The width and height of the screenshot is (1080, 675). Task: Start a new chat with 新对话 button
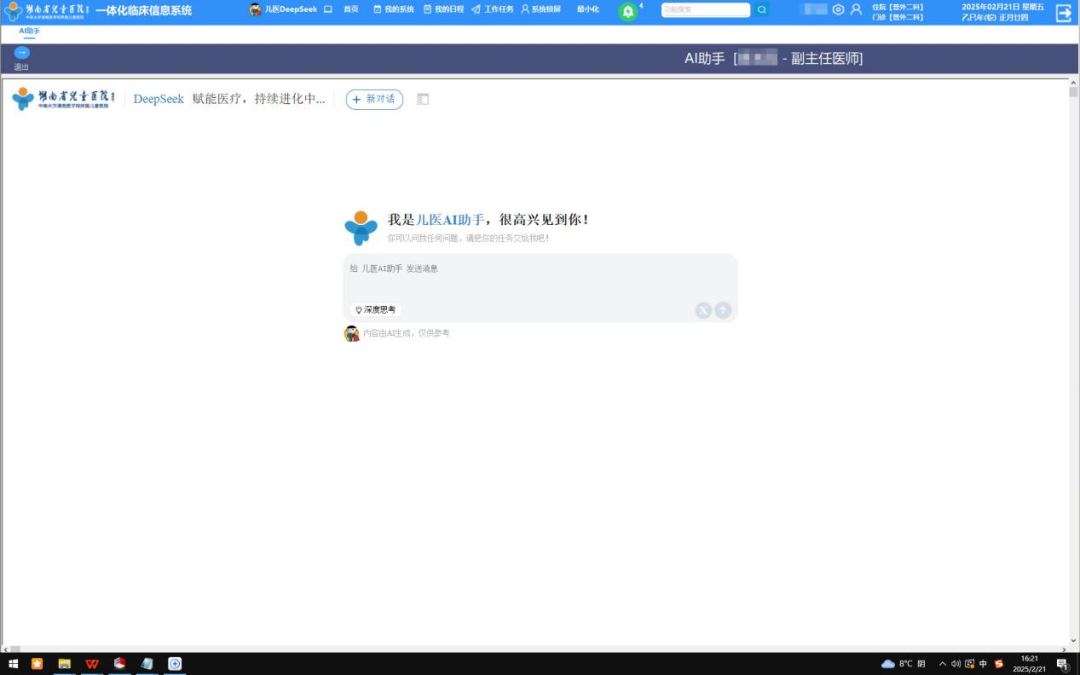click(x=374, y=99)
